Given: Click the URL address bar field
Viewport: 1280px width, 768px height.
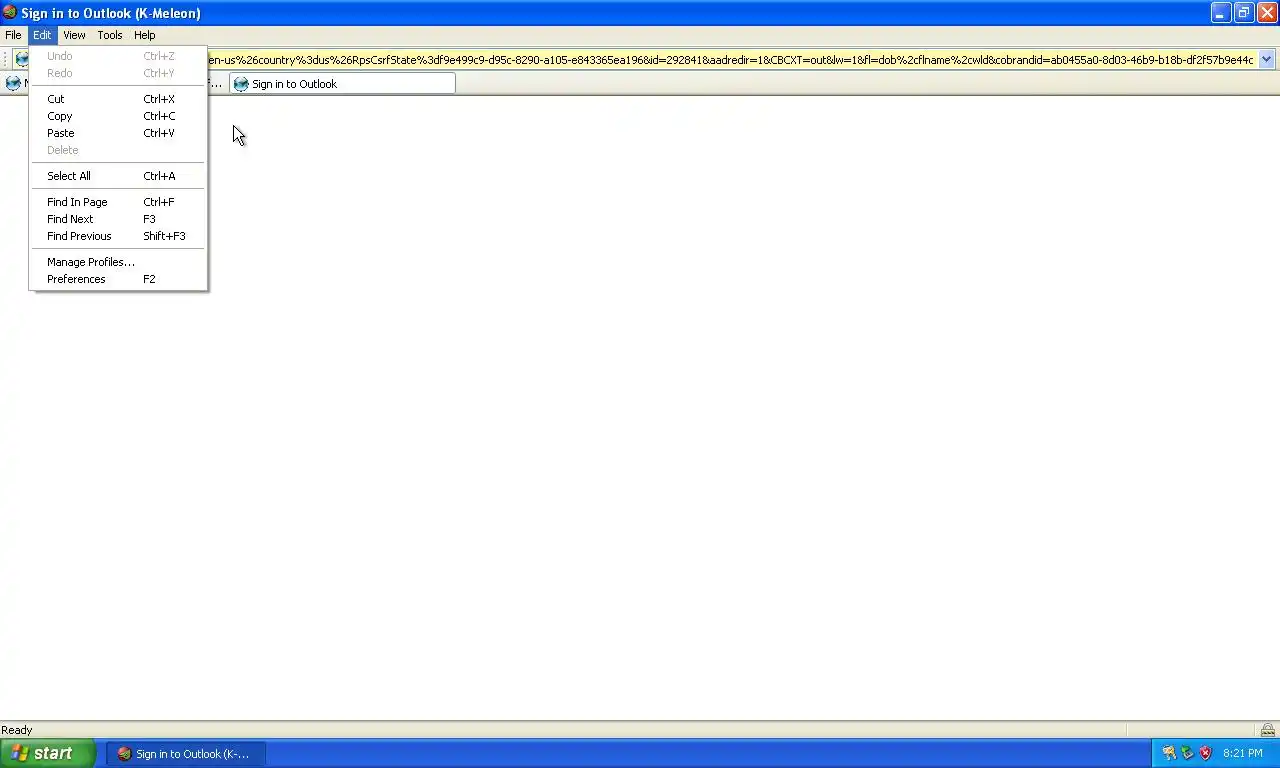Looking at the screenshot, I should (730, 60).
